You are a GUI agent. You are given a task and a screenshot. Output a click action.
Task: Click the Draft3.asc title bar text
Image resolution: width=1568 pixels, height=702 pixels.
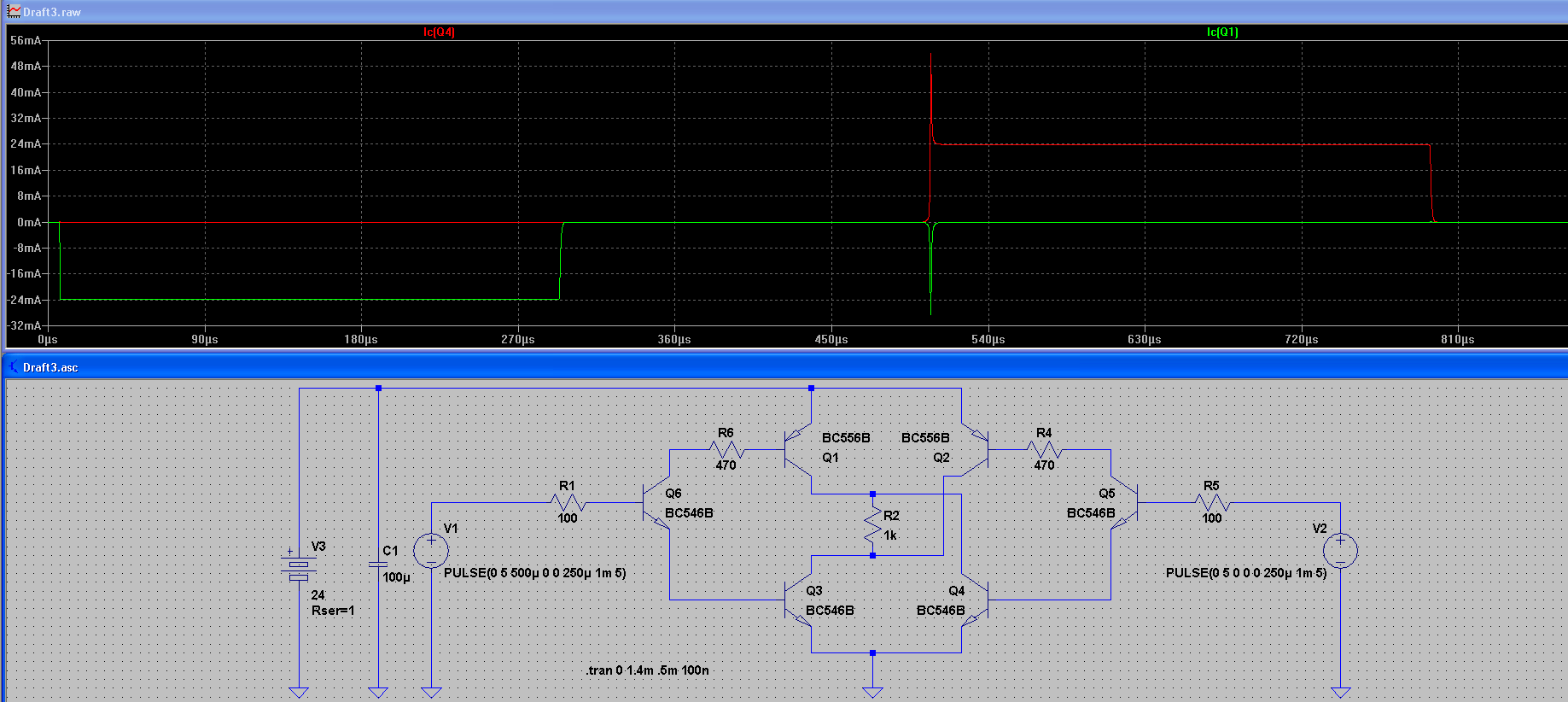[x=50, y=367]
